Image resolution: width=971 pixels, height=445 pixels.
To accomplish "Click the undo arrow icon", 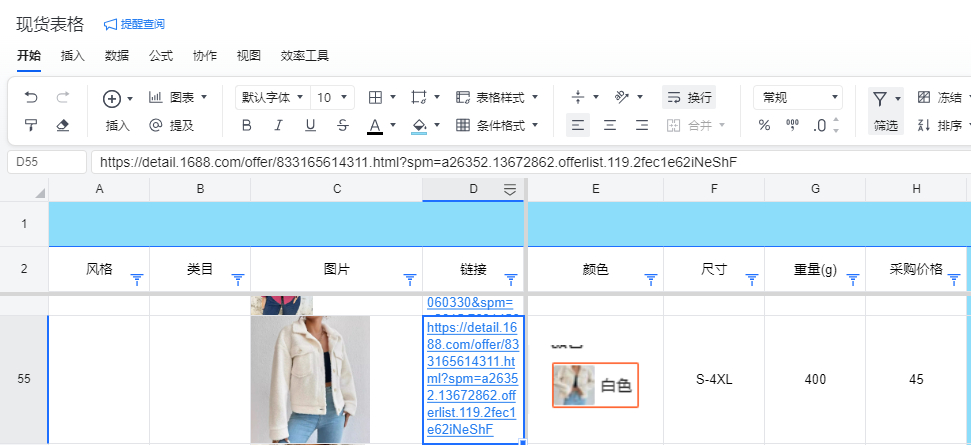I will [31, 97].
